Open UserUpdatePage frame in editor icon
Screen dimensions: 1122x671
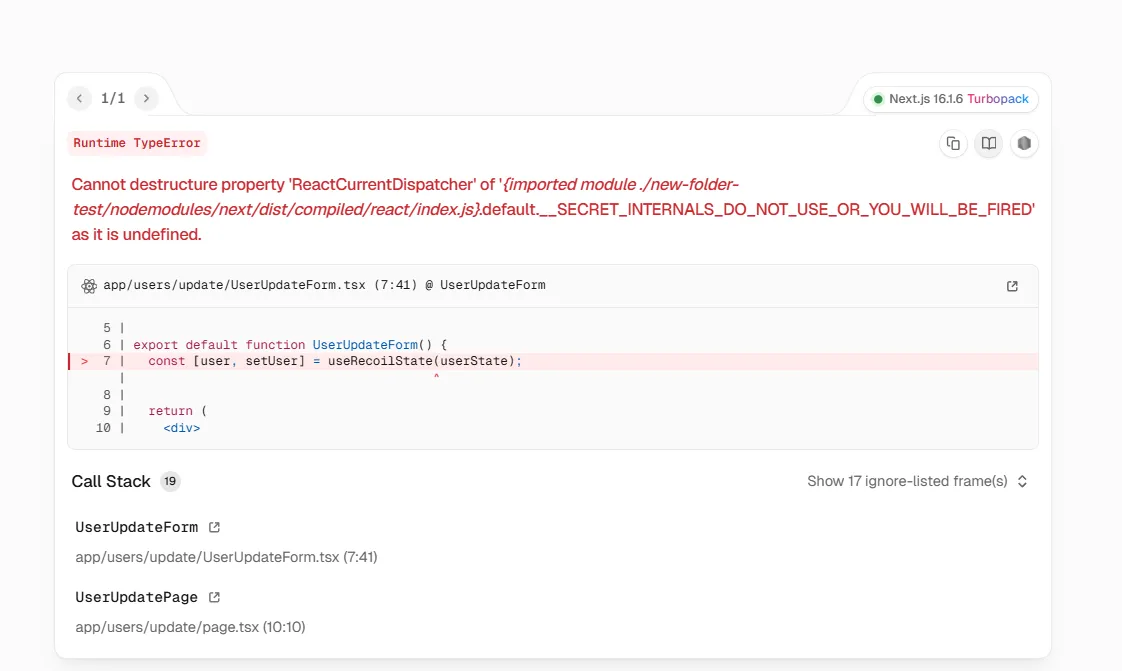214,597
